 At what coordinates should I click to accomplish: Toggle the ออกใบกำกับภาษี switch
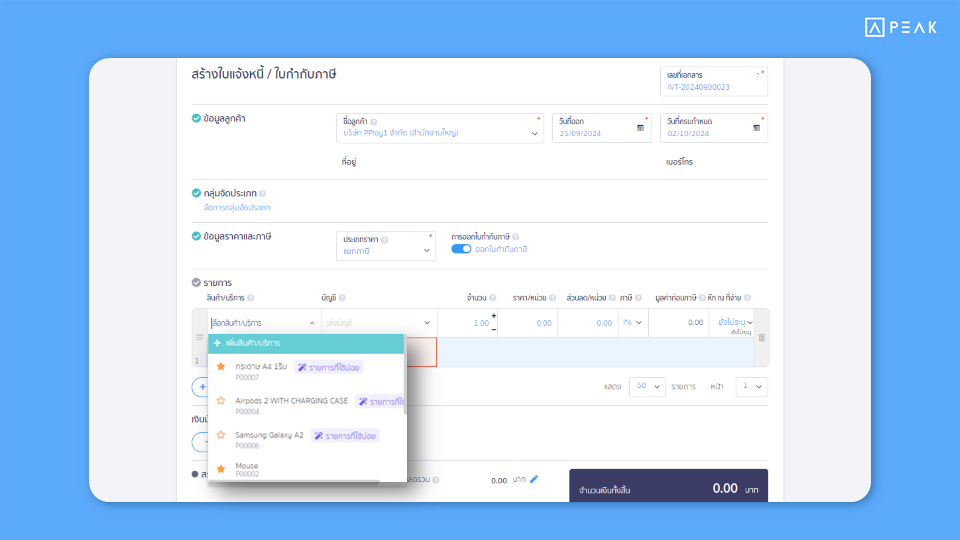pos(461,249)
